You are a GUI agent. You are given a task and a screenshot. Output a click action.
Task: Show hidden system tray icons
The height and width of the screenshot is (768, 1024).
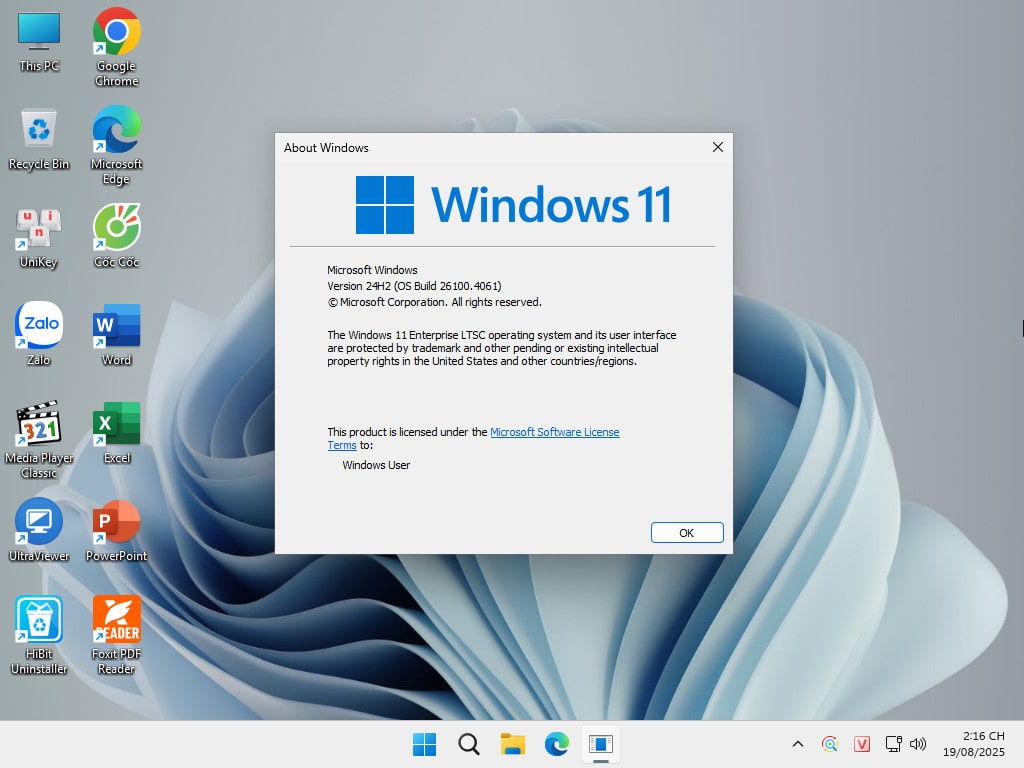pyautogui.click(x=797, y=744)
